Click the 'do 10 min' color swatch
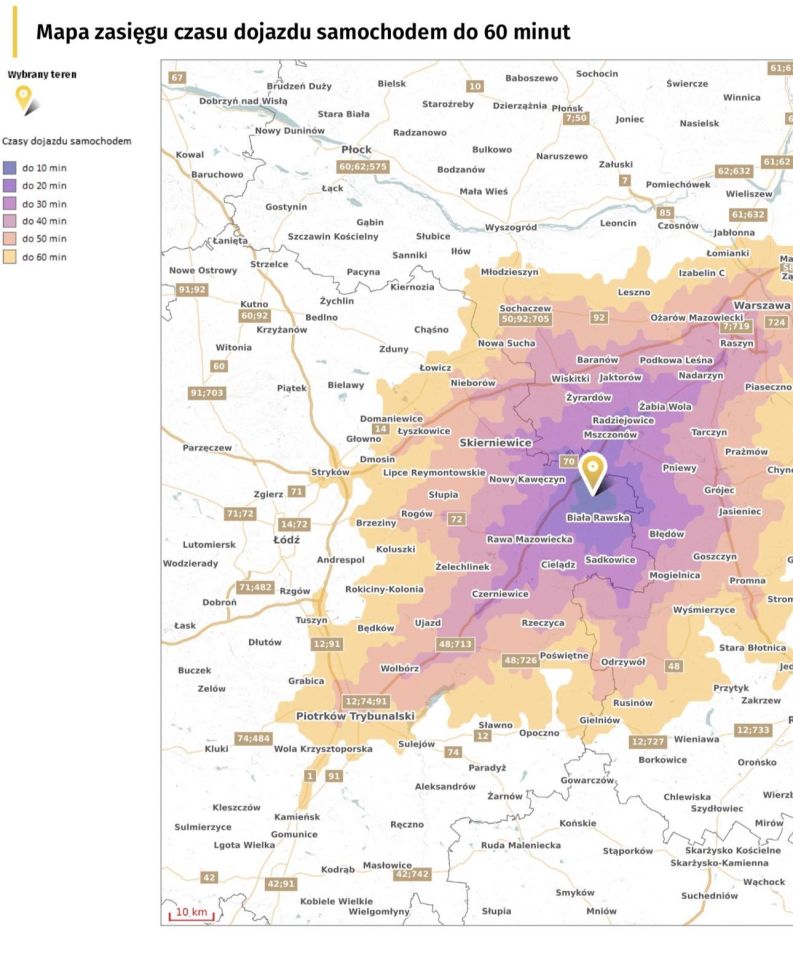The width and height of the screenshot is (793, 960). [10, 168]
